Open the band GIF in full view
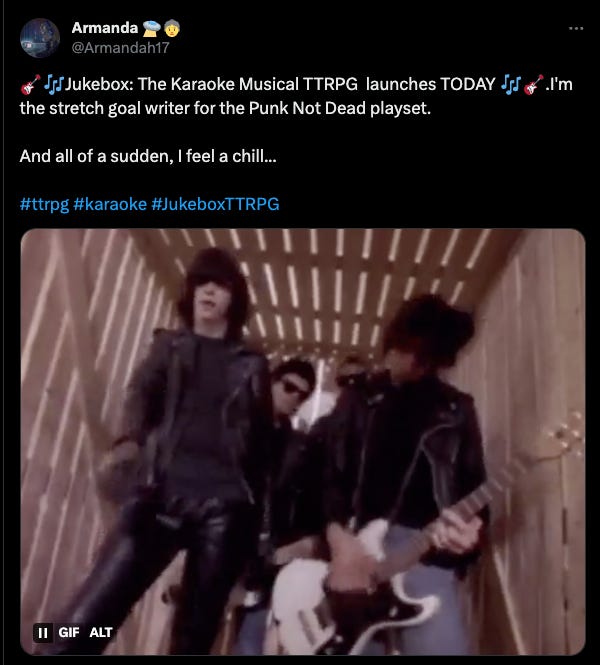The width and height of the screenshot is (600, 665). [303, 441]
